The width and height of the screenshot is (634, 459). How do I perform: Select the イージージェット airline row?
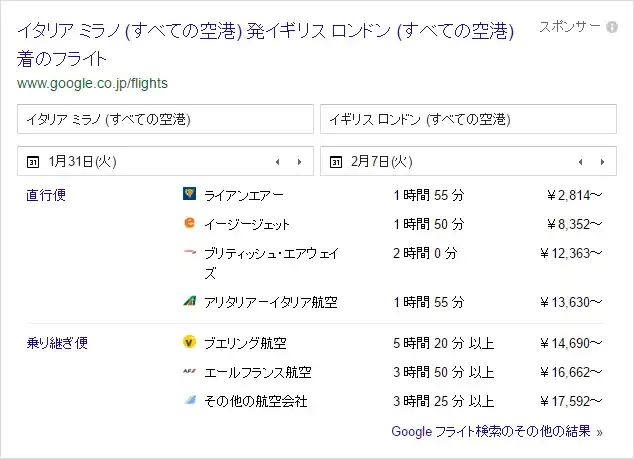pyautogui.click(x=314, y=224)
